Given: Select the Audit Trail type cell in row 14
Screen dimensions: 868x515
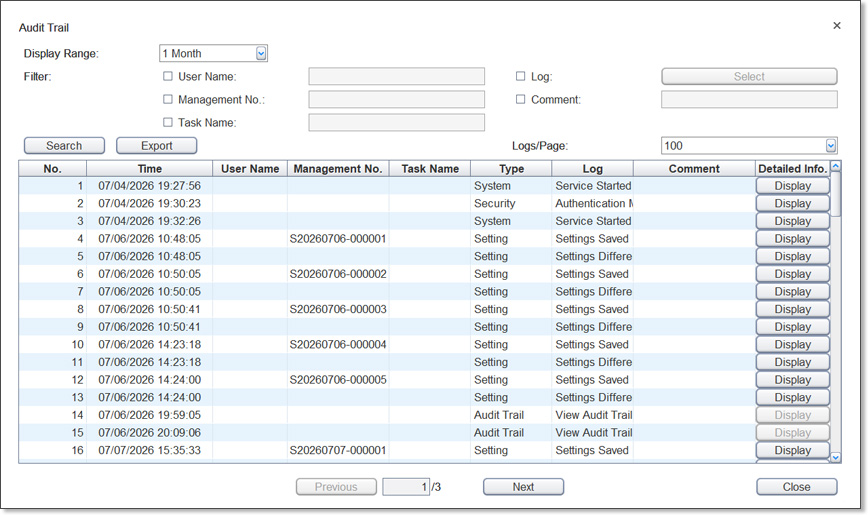Looking at the screenshot, I should pyautogui.click(x=511, y=415).
